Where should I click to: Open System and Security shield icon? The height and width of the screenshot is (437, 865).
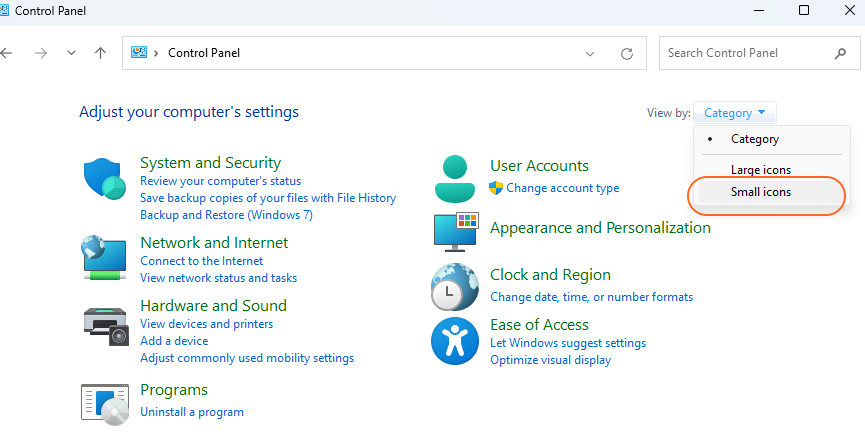[x=105, y=179]
